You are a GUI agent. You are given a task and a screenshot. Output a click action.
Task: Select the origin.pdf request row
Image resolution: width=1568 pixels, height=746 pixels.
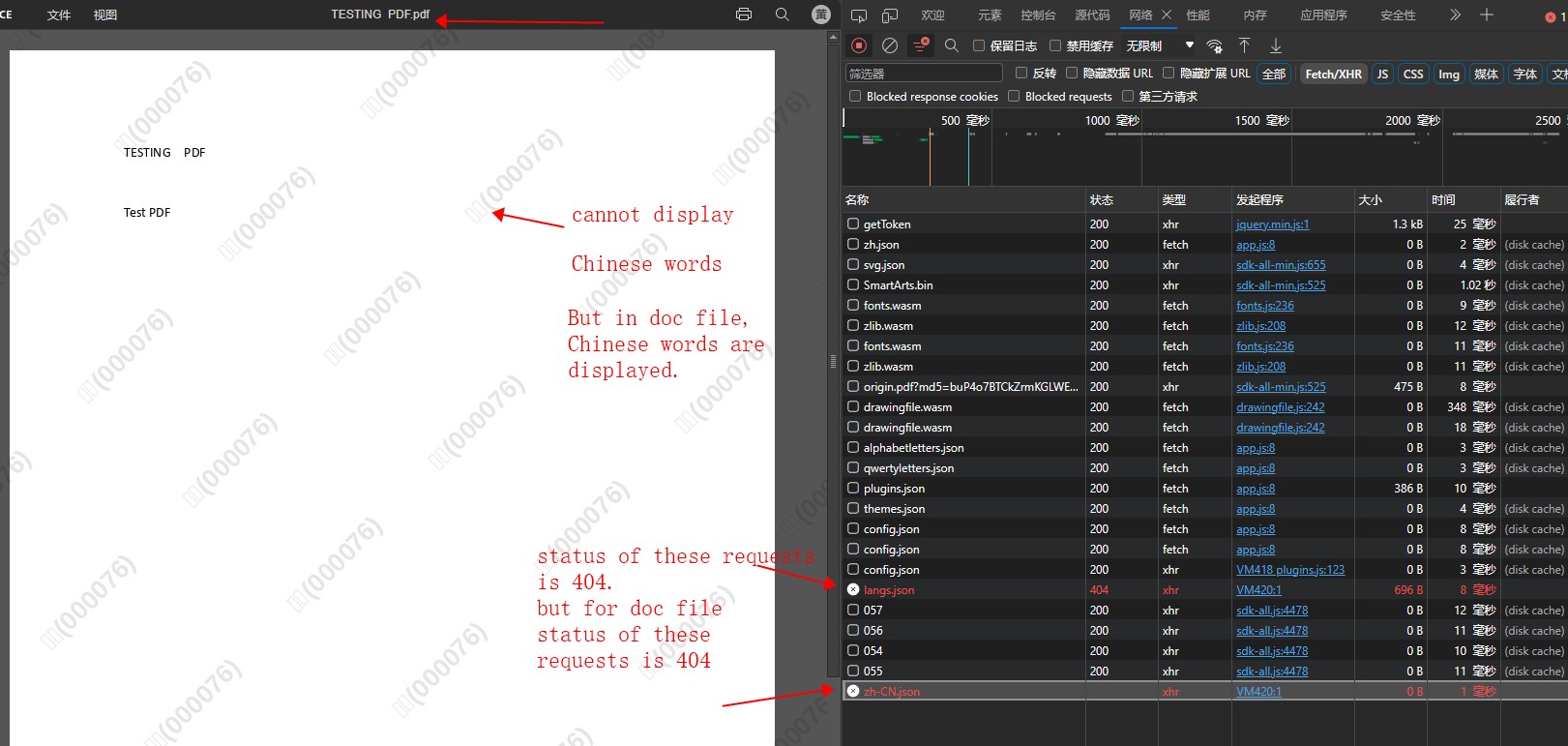tap(1204, 386)
